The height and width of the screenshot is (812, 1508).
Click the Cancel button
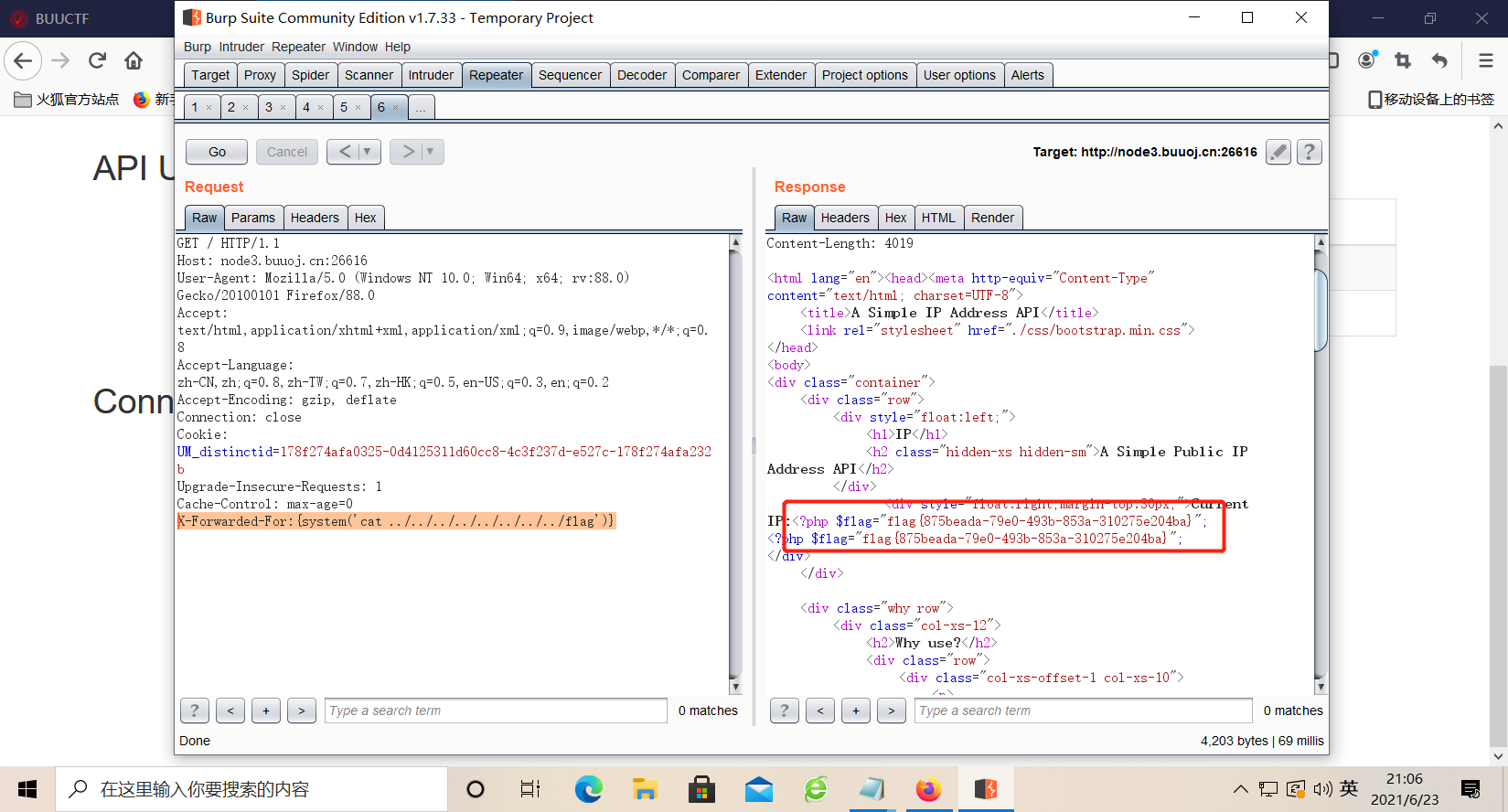pyautogui.click(x=287, y=152)
